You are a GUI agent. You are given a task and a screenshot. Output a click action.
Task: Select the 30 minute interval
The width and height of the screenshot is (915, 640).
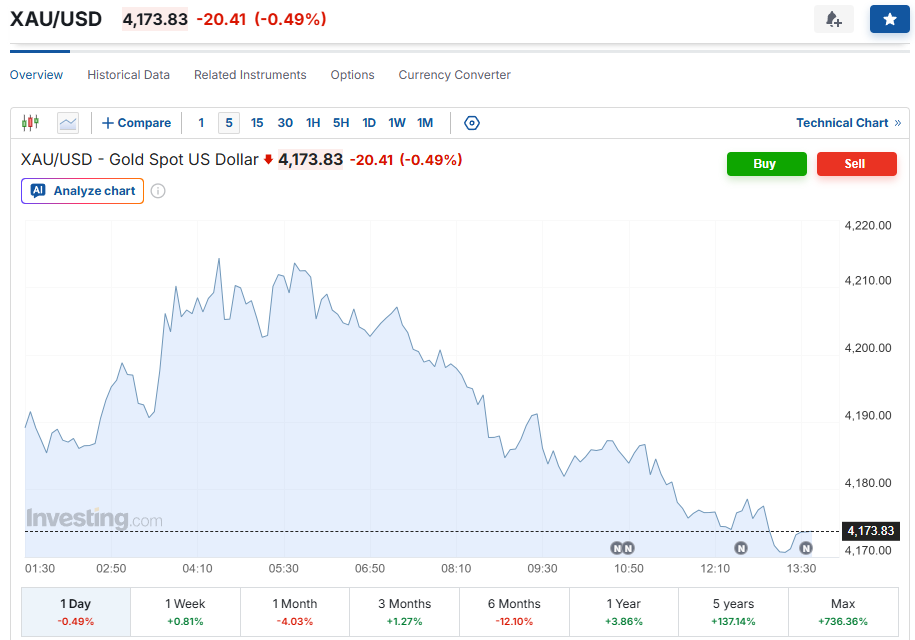tap(285, 123)
